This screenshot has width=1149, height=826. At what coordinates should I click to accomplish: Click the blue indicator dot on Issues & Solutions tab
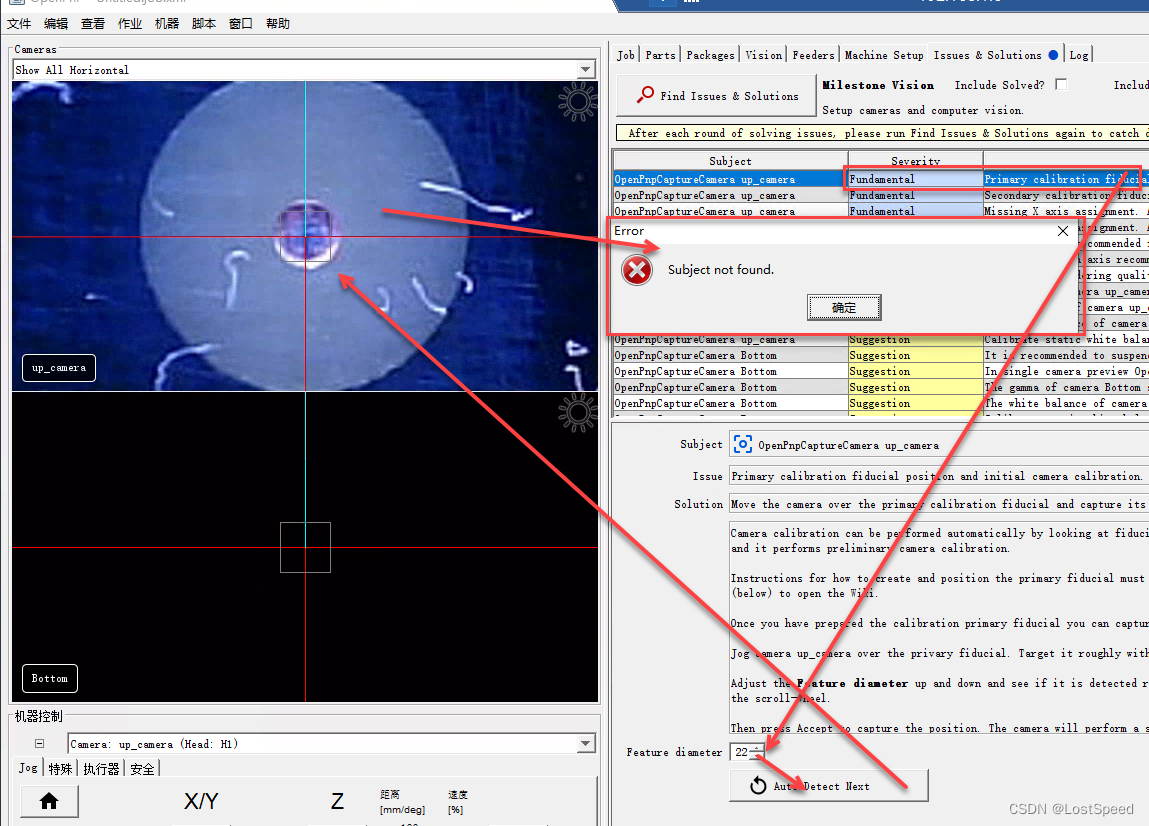pyautogui.click(x=1053, y=55)
